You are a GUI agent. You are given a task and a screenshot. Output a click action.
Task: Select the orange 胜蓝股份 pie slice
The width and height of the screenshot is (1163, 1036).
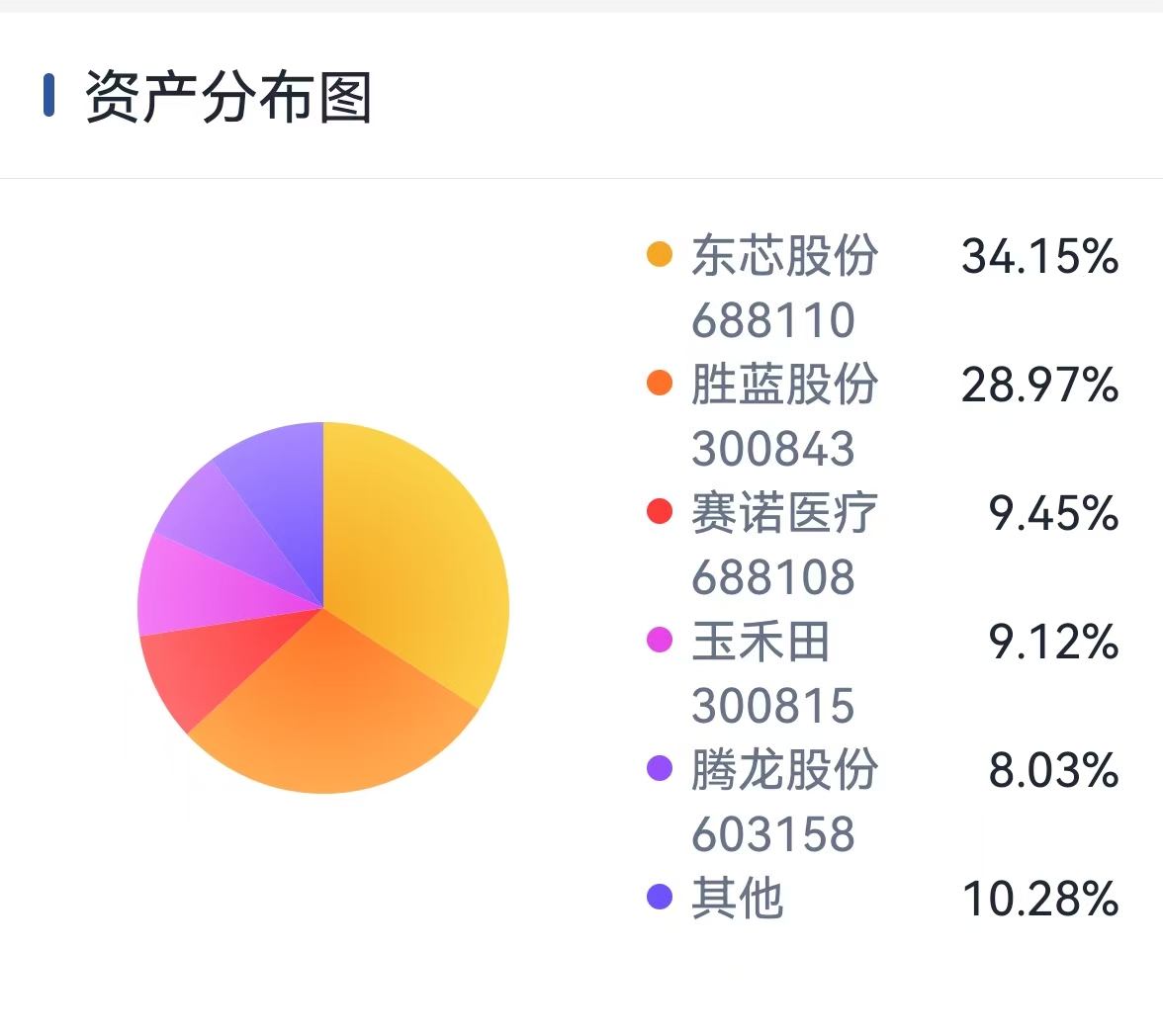pyautogui.click(x=334, y=712)
